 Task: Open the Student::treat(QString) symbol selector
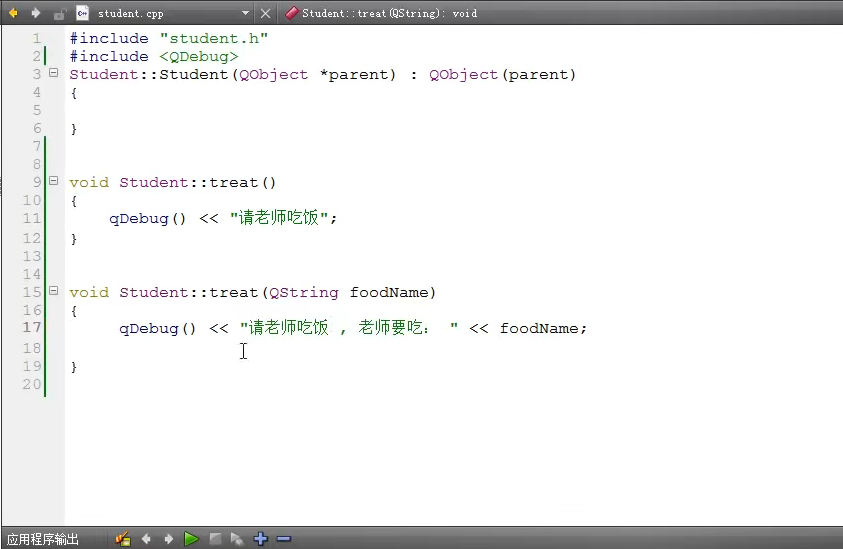click(389, 13)
